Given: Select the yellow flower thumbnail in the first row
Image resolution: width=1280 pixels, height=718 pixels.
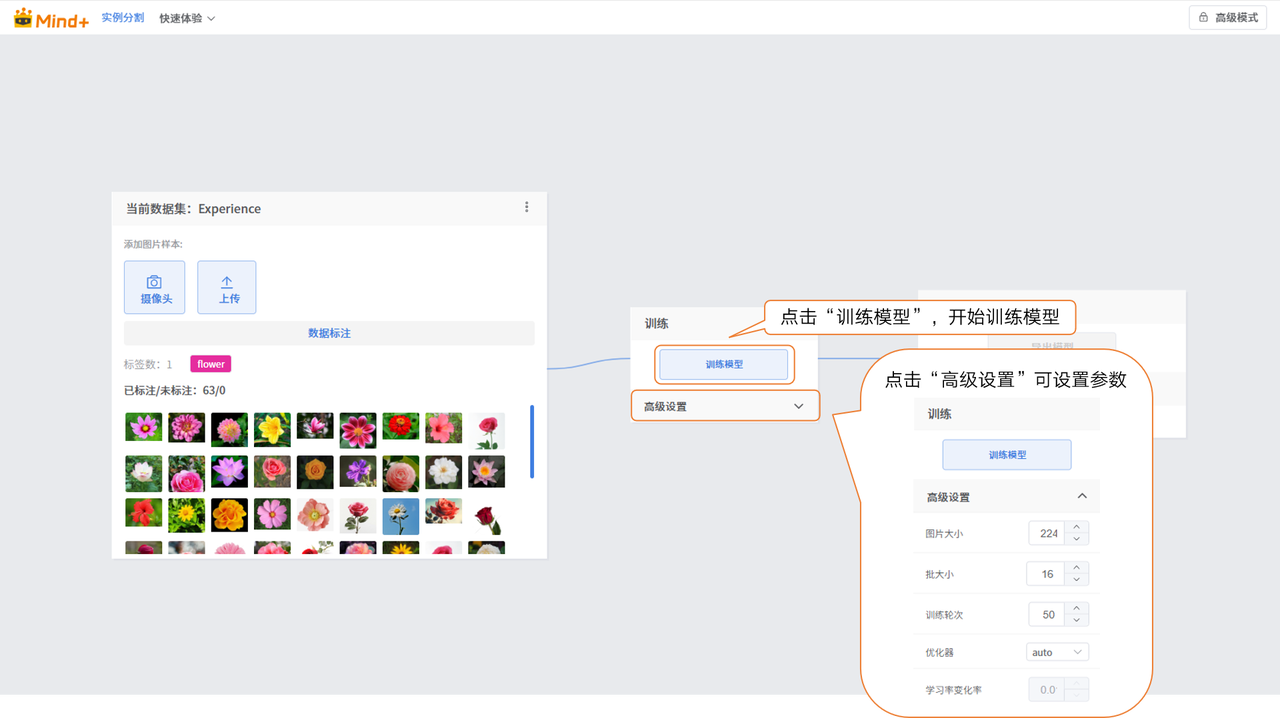Looking at the screenshot, I should 272,428.
